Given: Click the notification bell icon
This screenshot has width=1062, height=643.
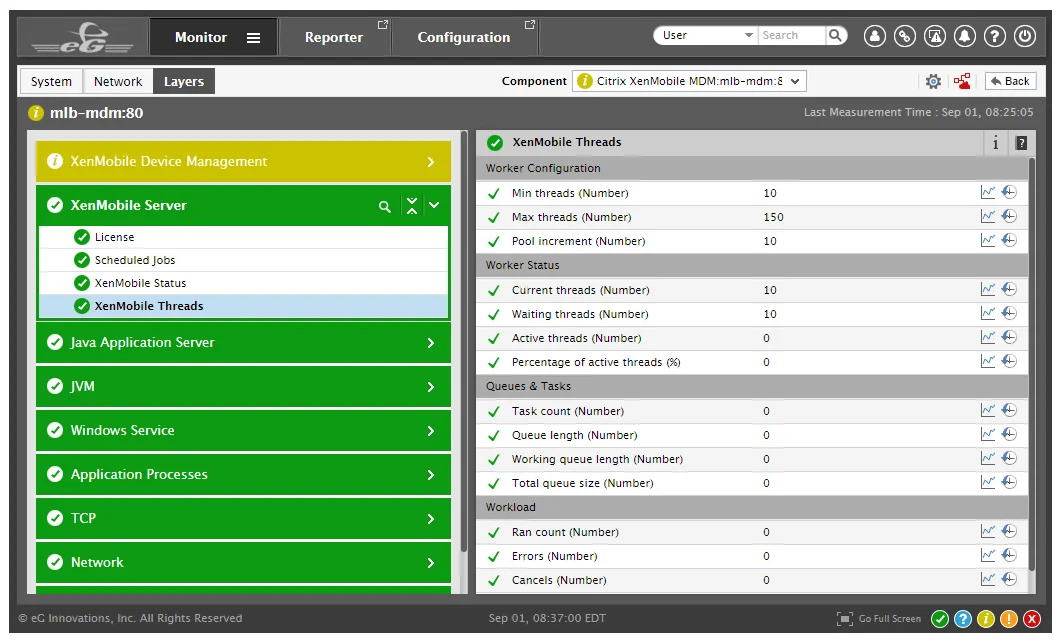Looking at the screenshot, I should coord(964,35).
